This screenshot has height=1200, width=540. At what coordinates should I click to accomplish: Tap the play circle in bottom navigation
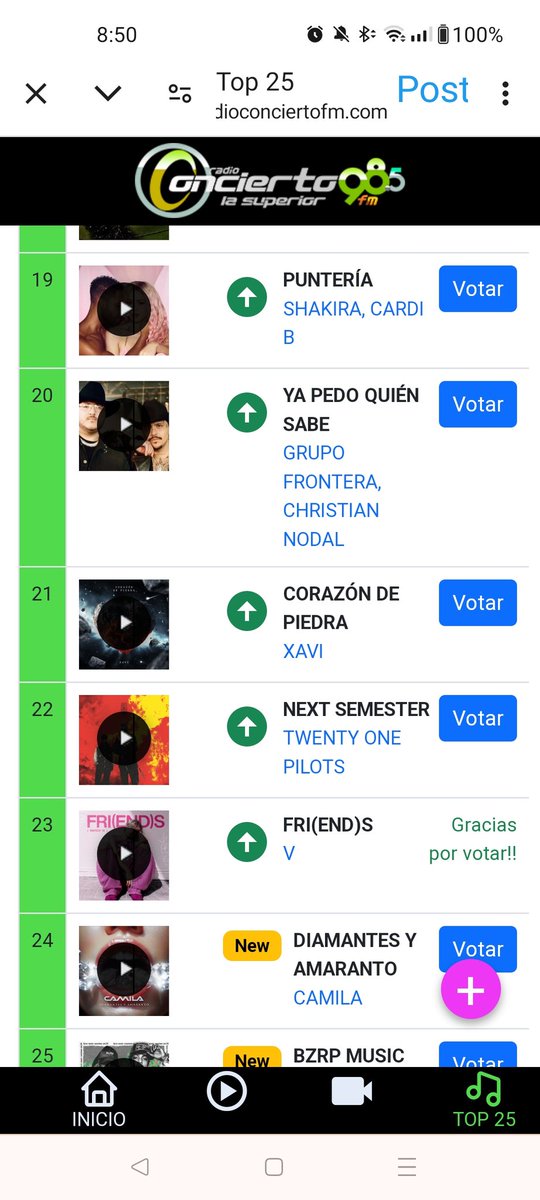click(226, 1091)
